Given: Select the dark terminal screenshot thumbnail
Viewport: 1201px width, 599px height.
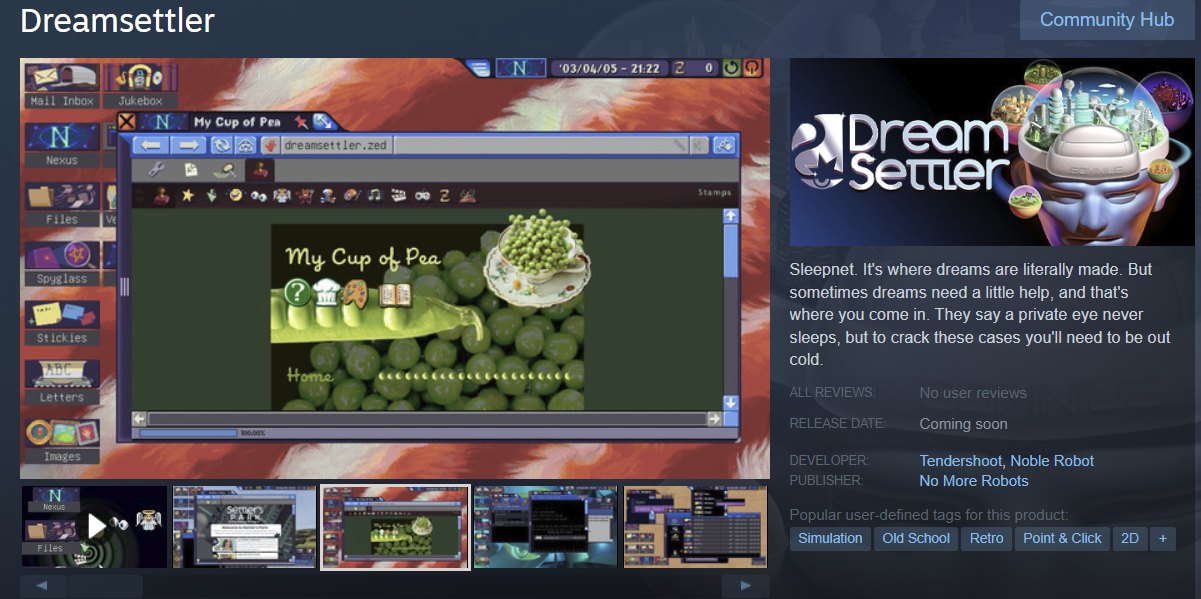Looking at the screenshot, I should pos(546,527).
